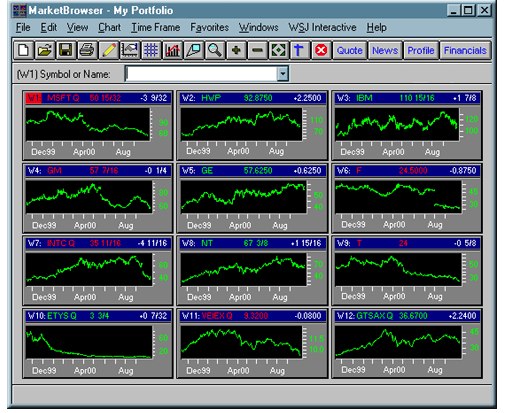Click the Save floppy disk icon
Screen dimensions: 507x413
point(66,50)
